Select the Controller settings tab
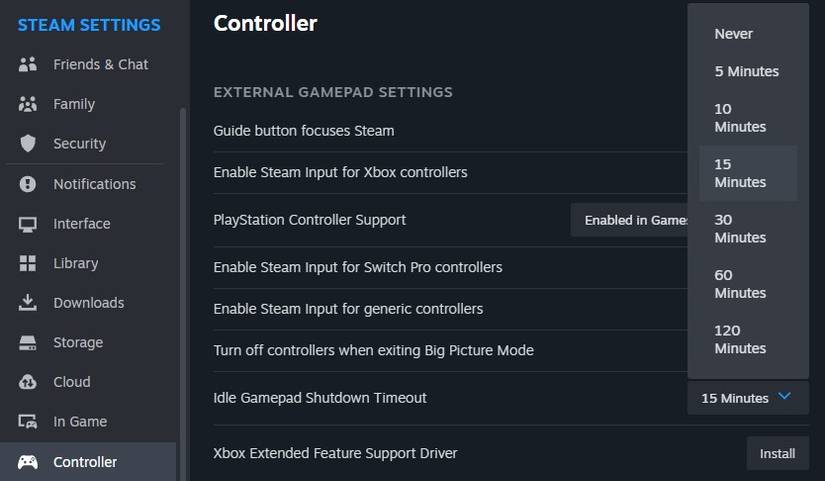Screen dimensions: 825x481 85,462
